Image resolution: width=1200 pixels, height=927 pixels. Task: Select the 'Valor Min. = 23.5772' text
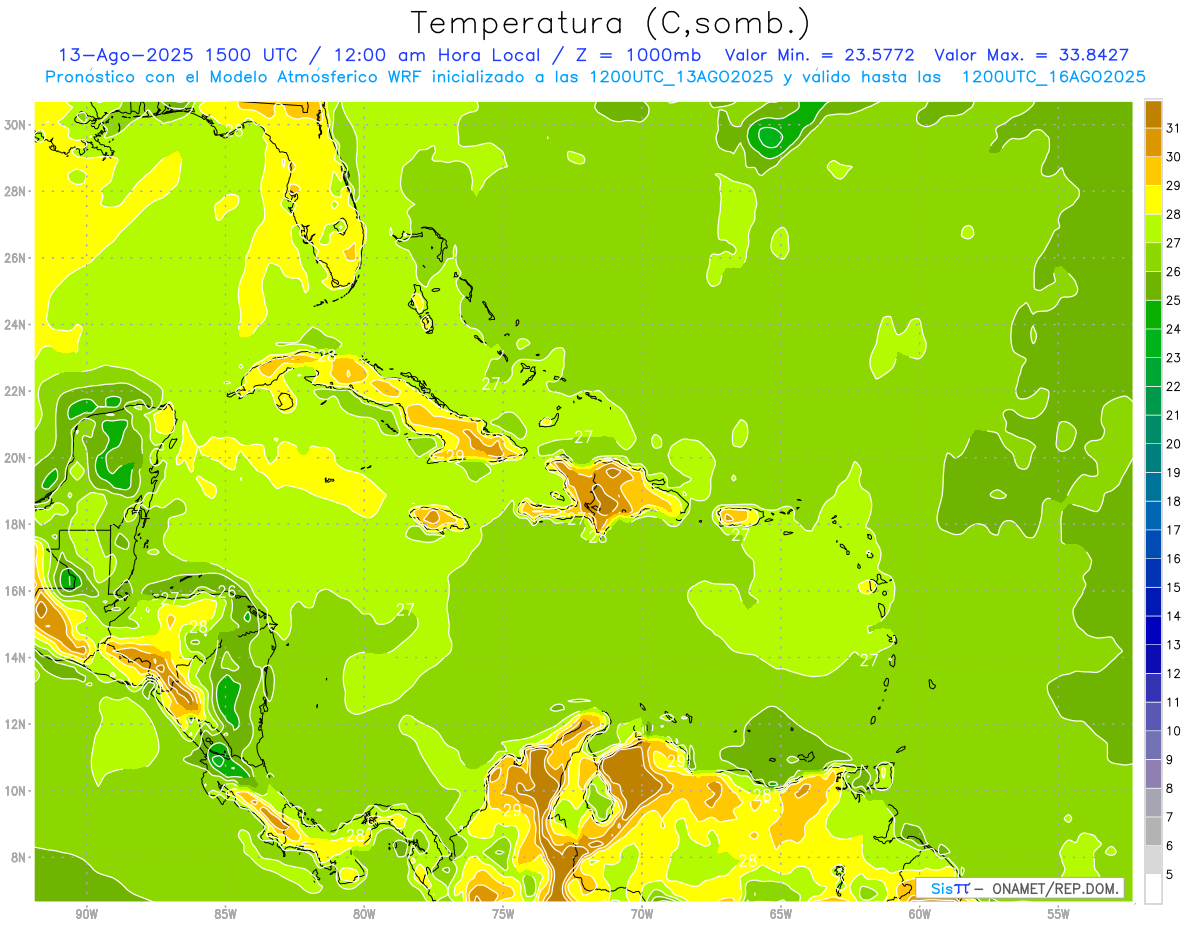tap(820, 54)
